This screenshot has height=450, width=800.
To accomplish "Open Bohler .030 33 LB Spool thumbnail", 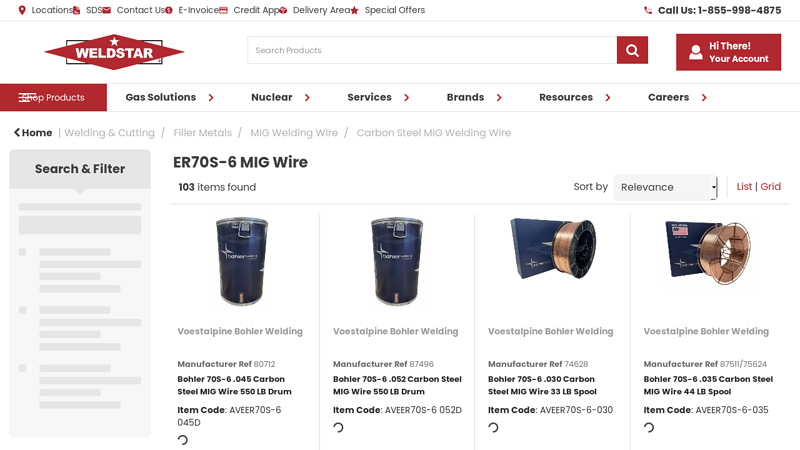I will [x=553, y=249].
